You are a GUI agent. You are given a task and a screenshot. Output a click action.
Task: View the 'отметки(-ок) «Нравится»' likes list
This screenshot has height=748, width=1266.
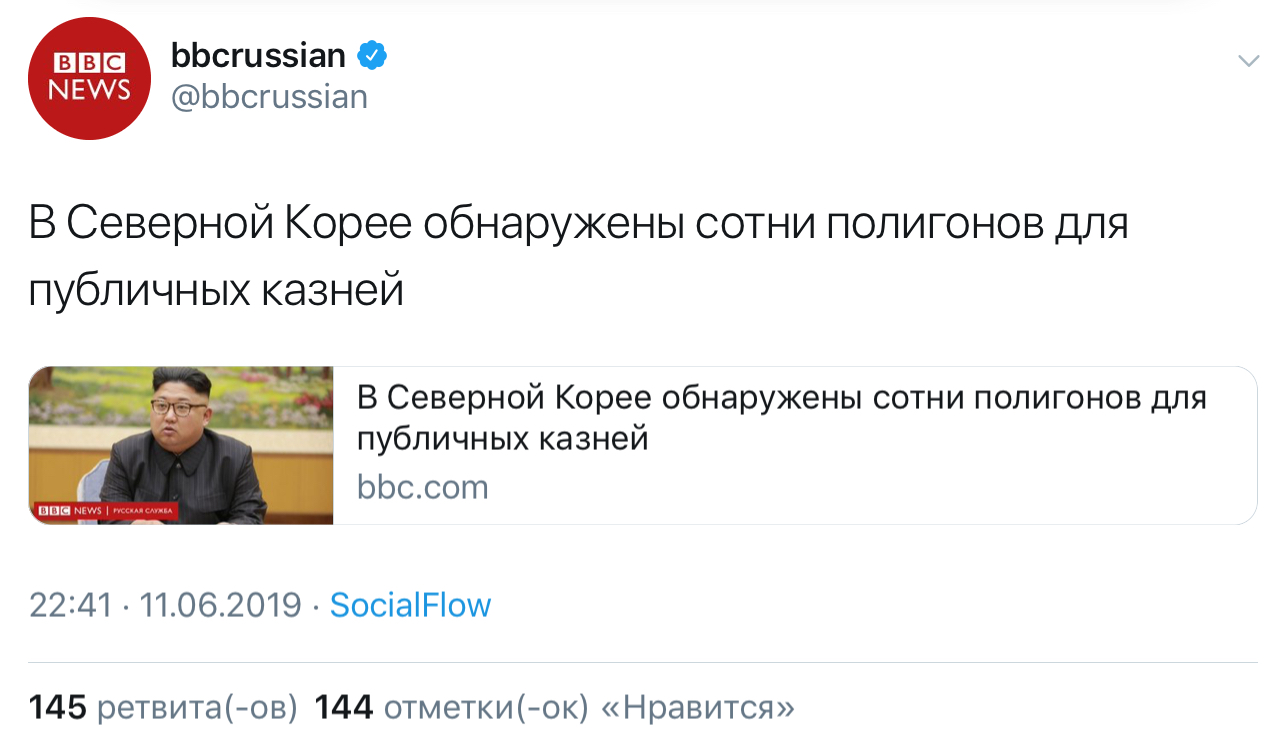pos(589,708)
